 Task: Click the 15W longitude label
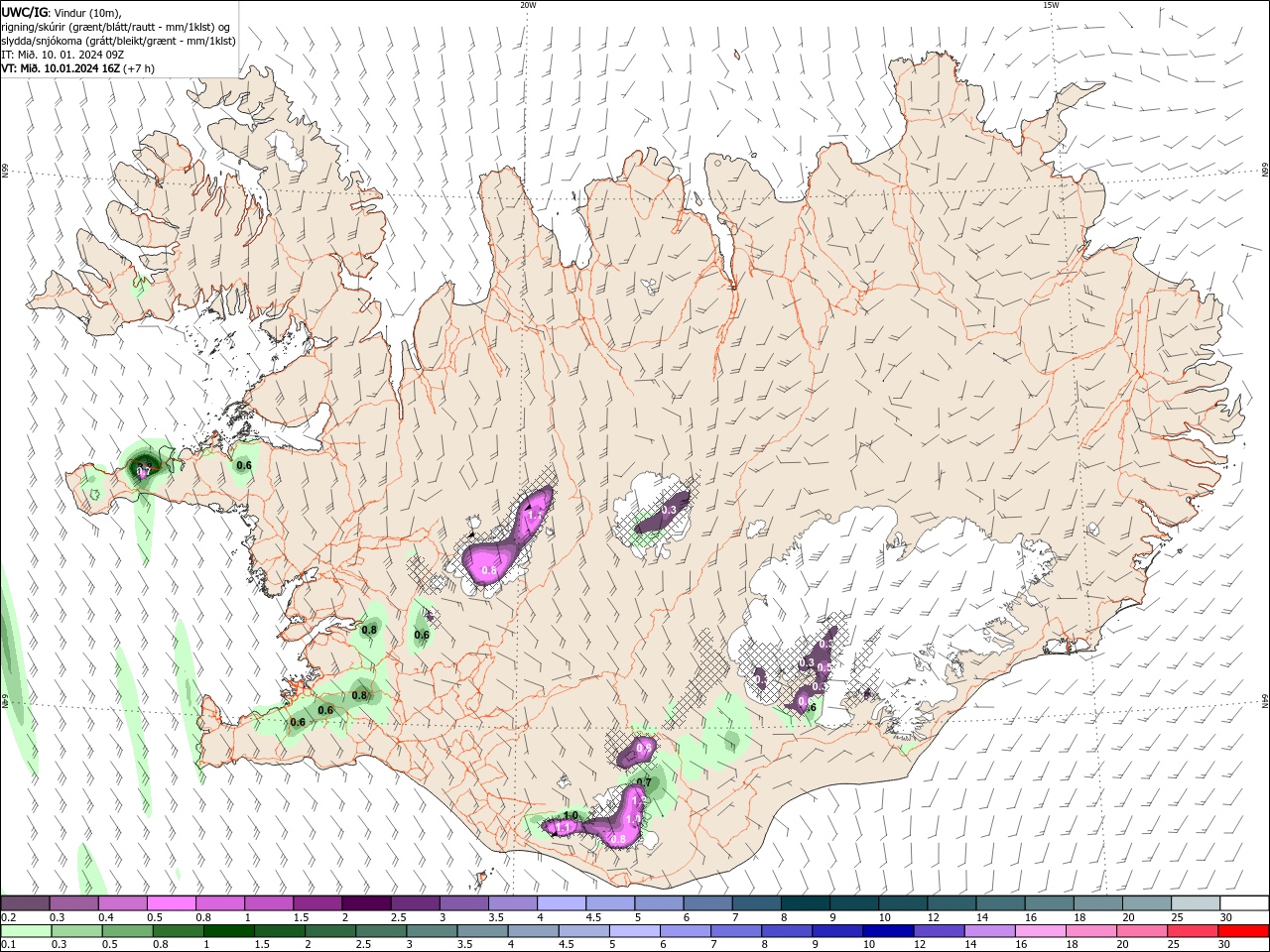[x=1051, y=5]
